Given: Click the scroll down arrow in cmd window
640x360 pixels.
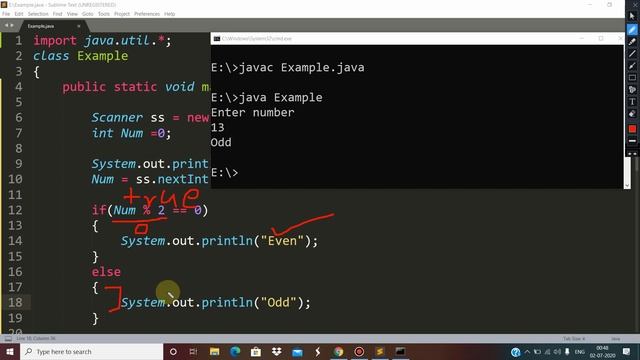Looking at the screenshot, I should tap(627, 185).
